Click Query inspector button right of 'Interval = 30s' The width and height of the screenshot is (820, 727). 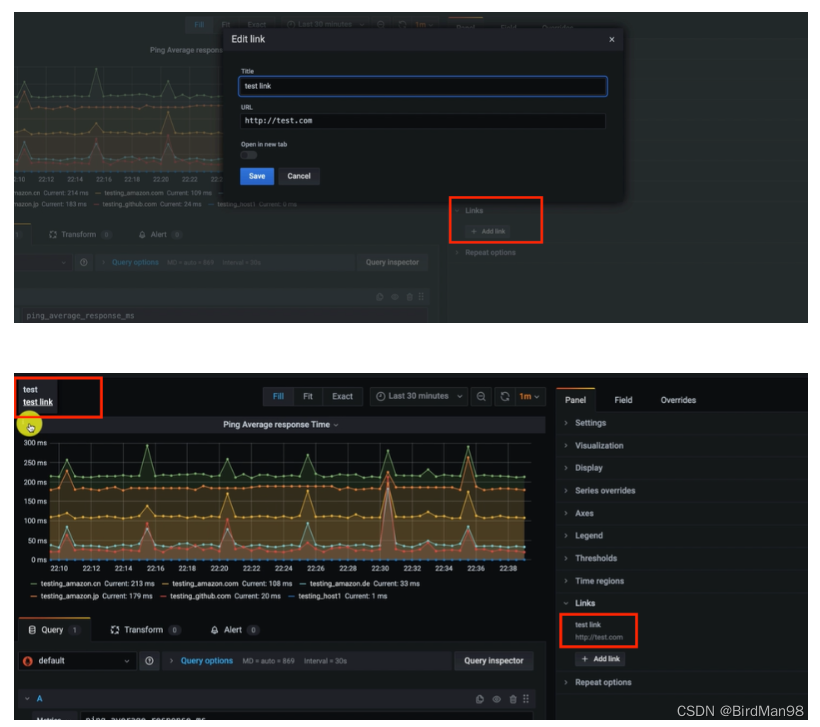(493, 661)
